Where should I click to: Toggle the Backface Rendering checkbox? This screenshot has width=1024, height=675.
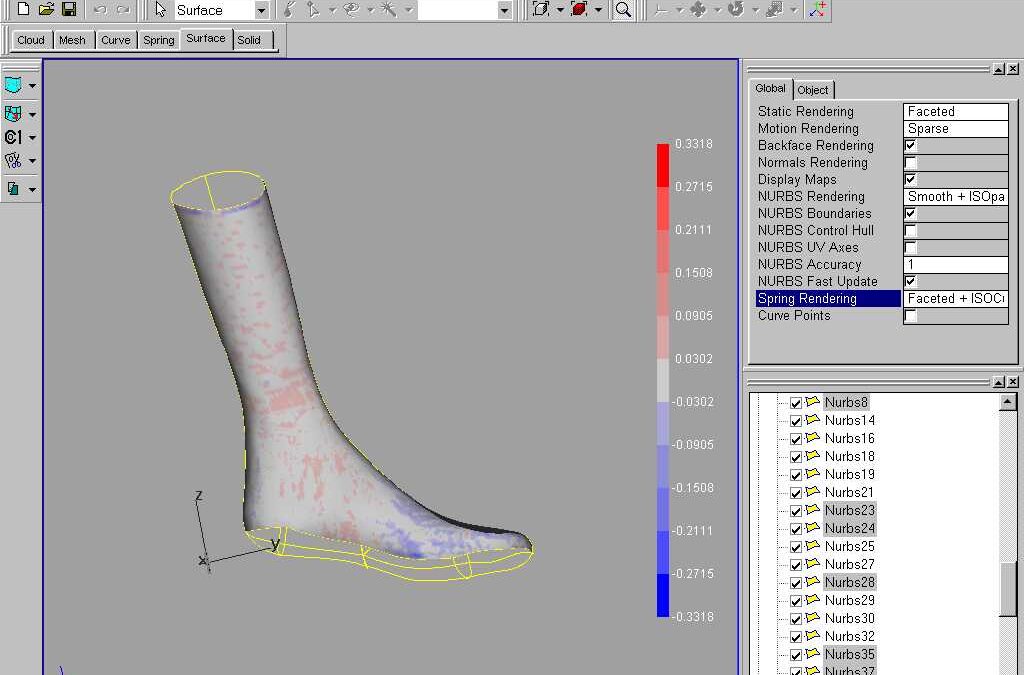coord(910,146)
